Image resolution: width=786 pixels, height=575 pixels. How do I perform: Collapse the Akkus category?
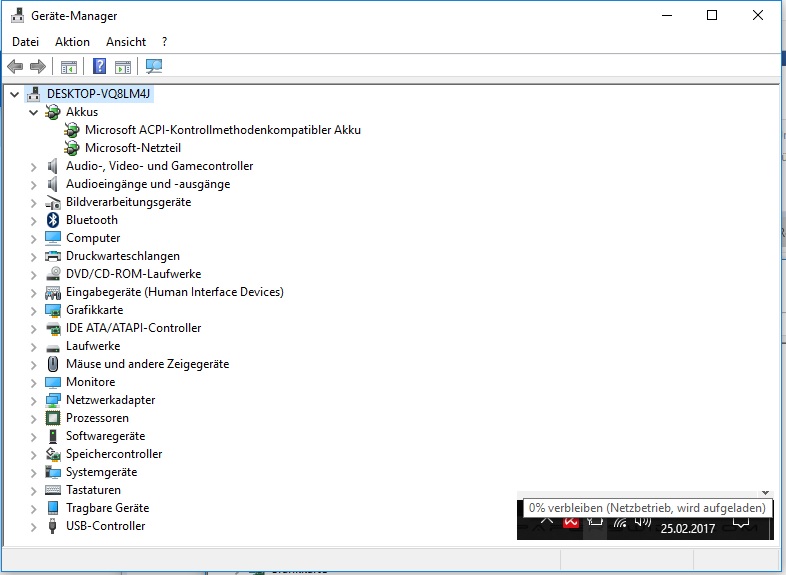pyautogui.click(x=34, y=112)
